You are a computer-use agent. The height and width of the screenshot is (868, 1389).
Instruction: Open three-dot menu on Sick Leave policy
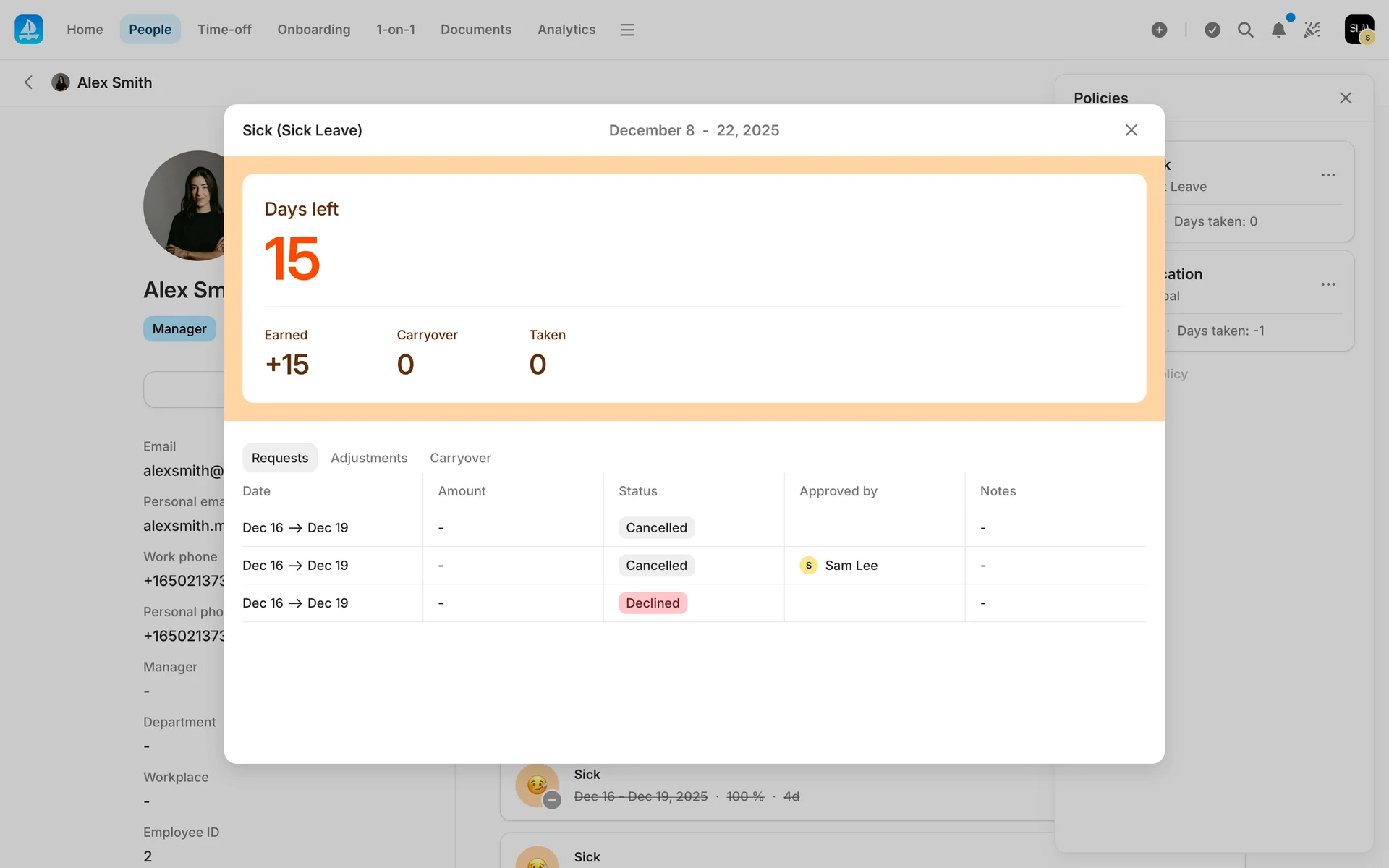coord(1328,175)
